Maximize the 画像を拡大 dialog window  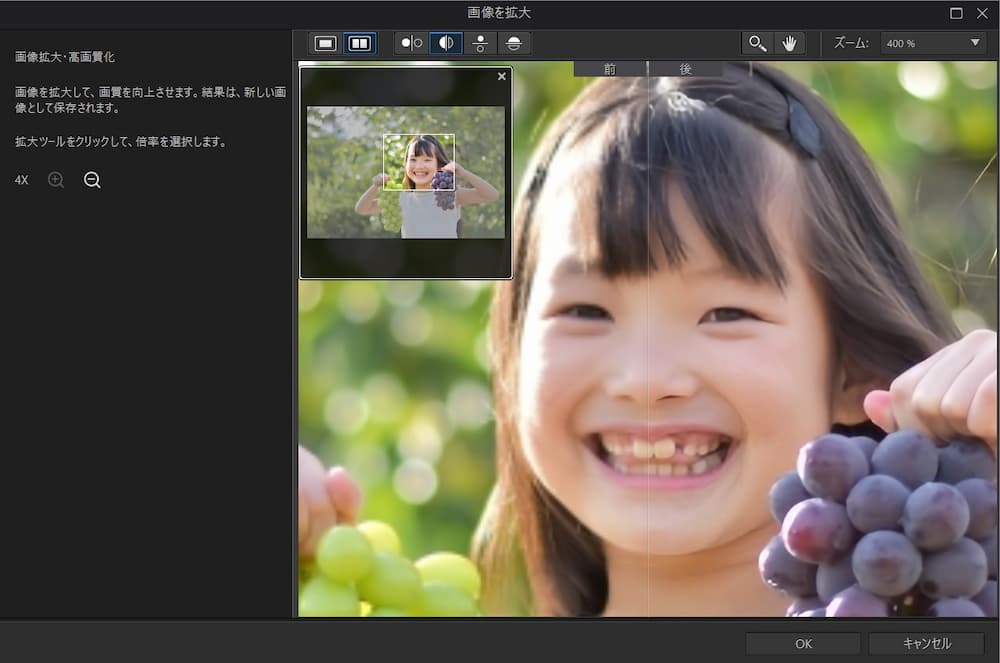[956, 13]
